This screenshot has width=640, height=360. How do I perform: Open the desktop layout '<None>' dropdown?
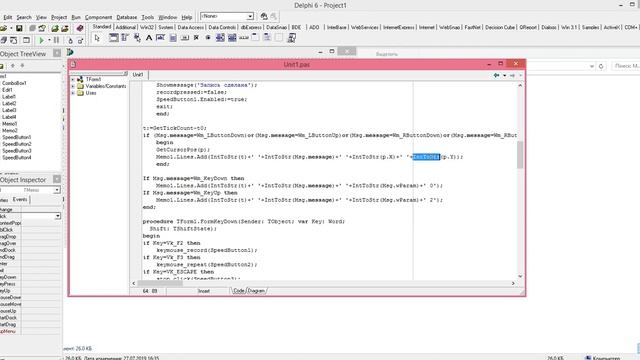(250, 16)
